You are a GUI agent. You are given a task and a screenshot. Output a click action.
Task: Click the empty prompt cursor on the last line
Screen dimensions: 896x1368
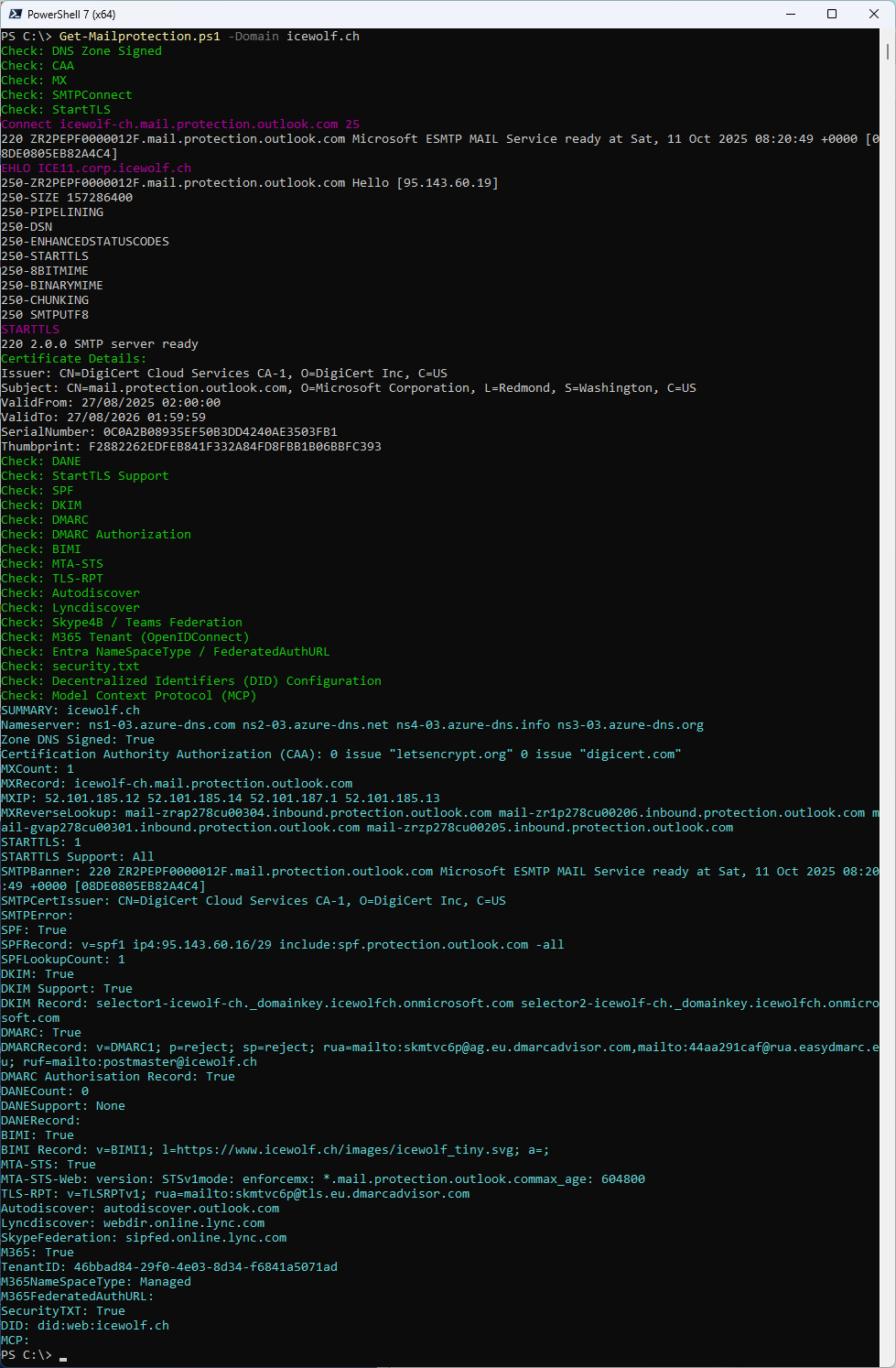coord(63,1355)
